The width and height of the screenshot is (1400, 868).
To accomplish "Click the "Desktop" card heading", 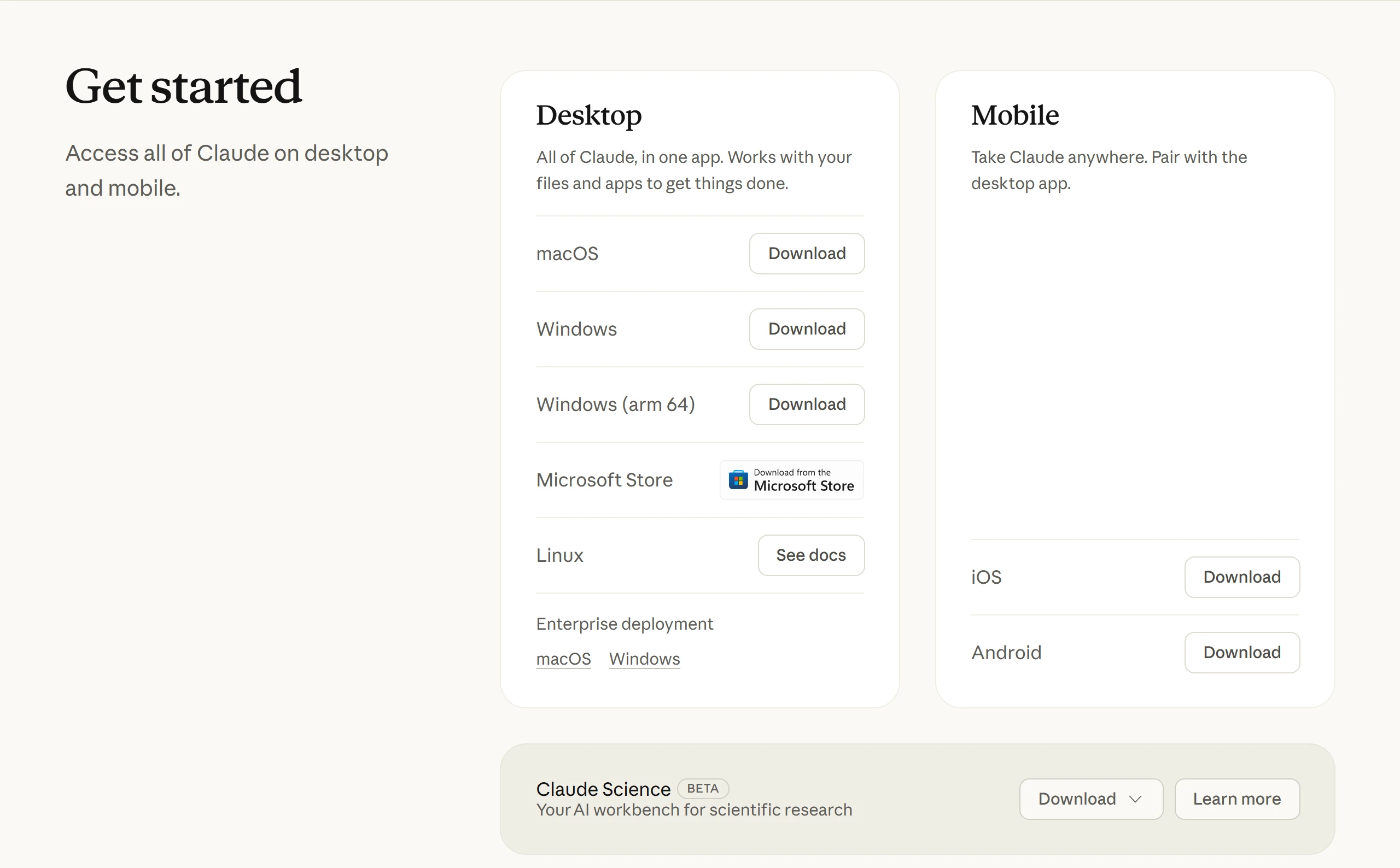I will pyautogui.click(x=588, y=115).
